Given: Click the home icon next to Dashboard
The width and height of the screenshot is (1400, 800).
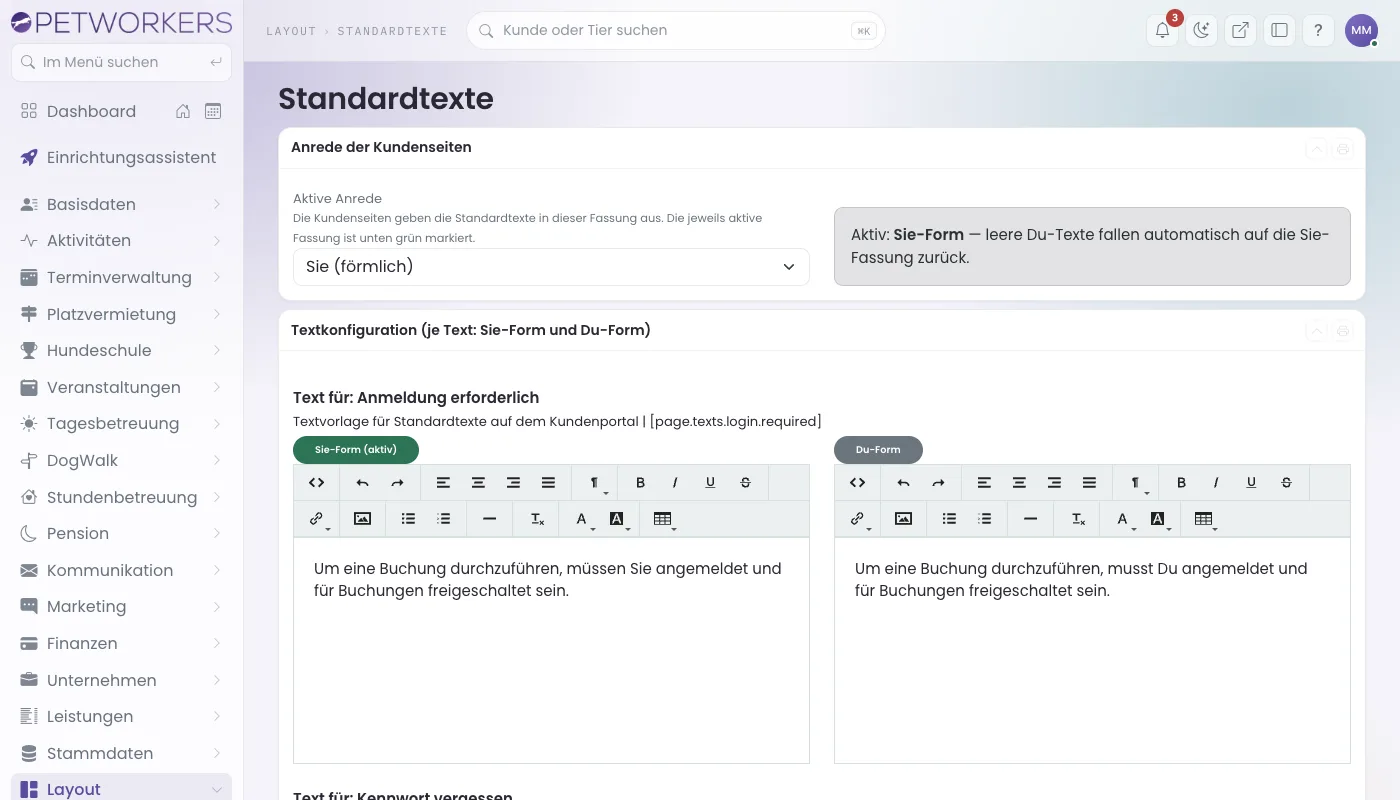Looking at the screenshot, I should pos(183,111).
